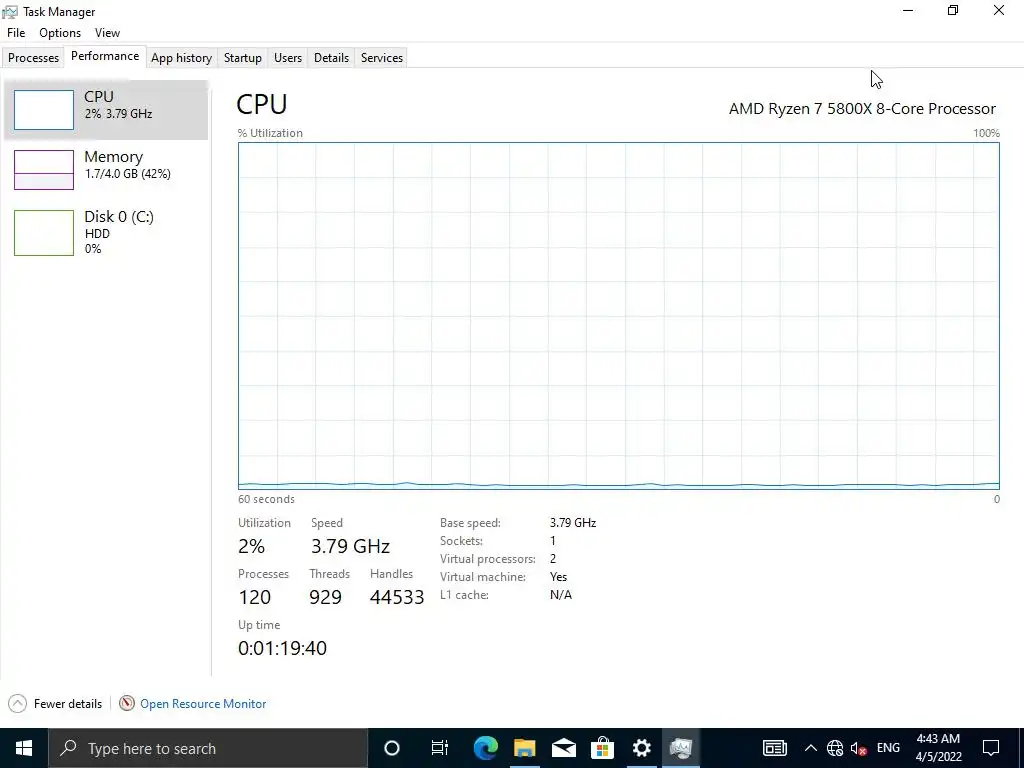The image size is (1024, 768).
Task: Click the L1 cache N/A value
Action: click(561, 595)
